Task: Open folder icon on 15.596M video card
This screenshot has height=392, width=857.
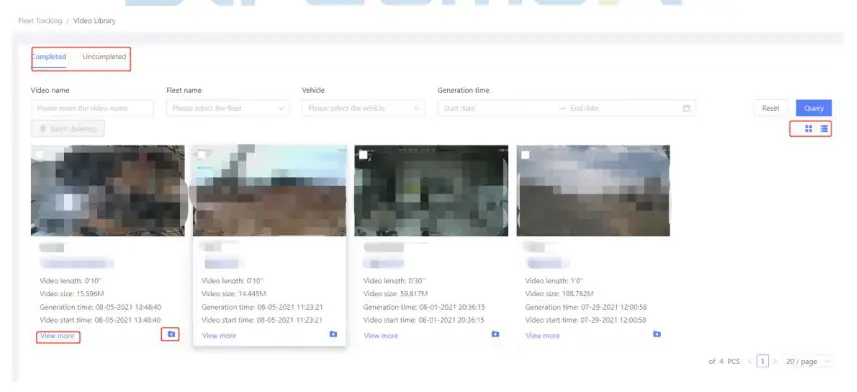Action: coord(171,334)
